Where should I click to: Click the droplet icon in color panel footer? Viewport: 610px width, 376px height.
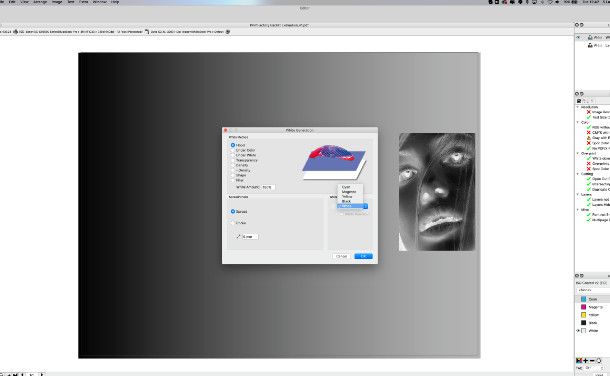[x=599, y=361]
